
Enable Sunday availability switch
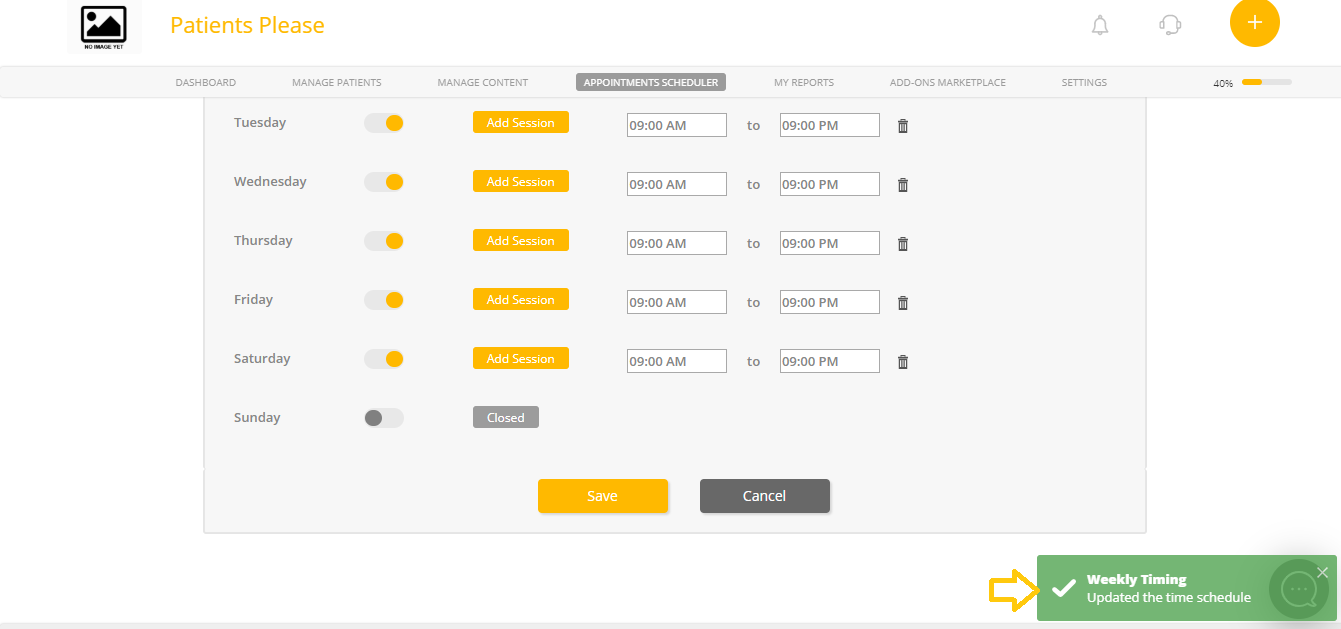(x=384, y=418)
